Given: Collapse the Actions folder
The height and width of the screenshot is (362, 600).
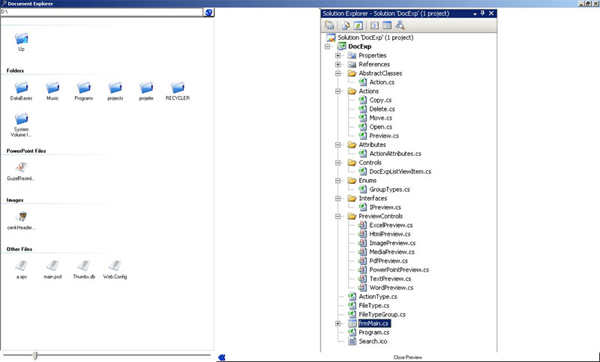Looking at the screenshot, I should tap(338, 91).
